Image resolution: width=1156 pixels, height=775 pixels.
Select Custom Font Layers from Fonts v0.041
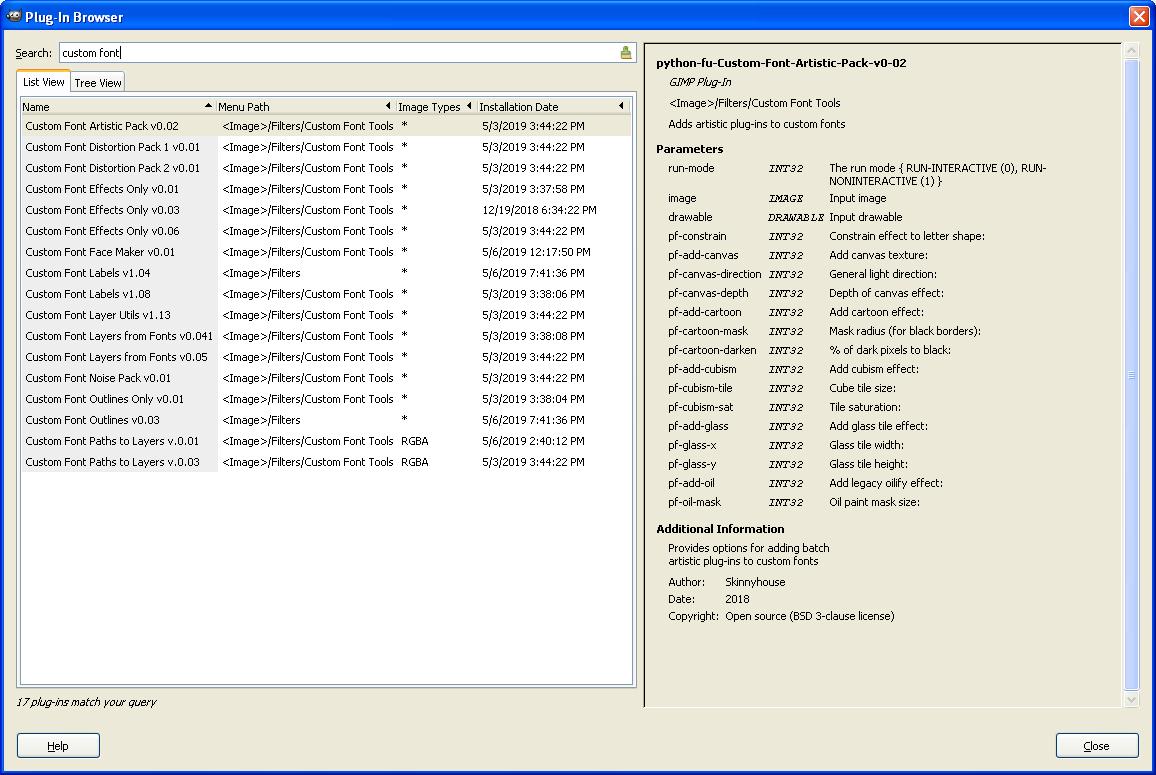tap(326, 336)
